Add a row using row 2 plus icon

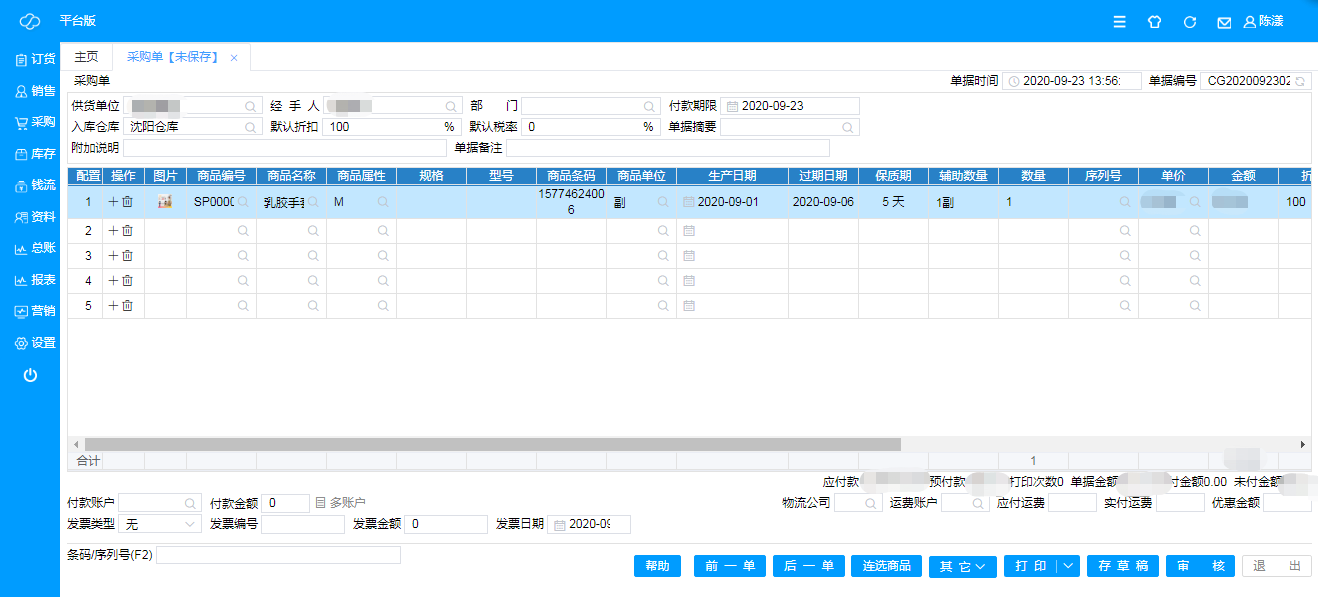[113, 231]
